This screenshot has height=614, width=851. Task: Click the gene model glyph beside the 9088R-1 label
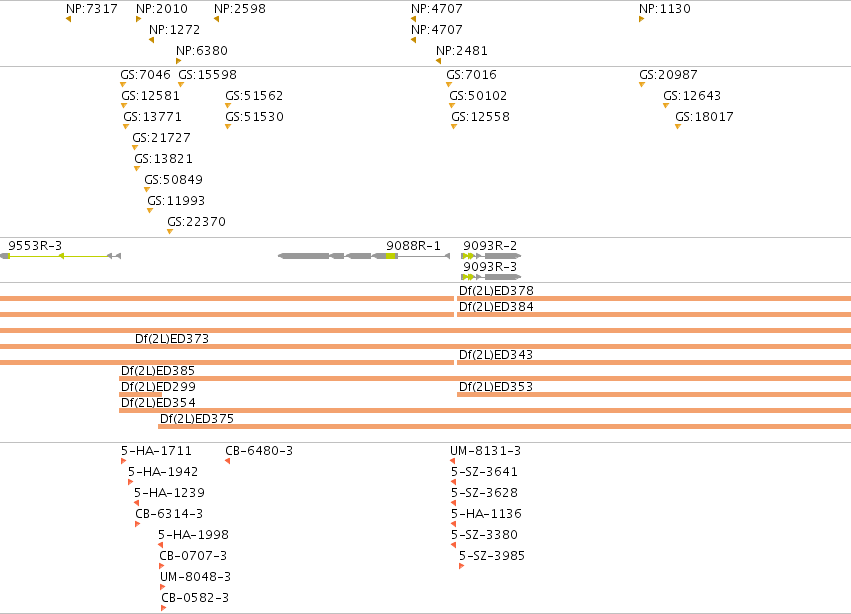coord(364,256)
